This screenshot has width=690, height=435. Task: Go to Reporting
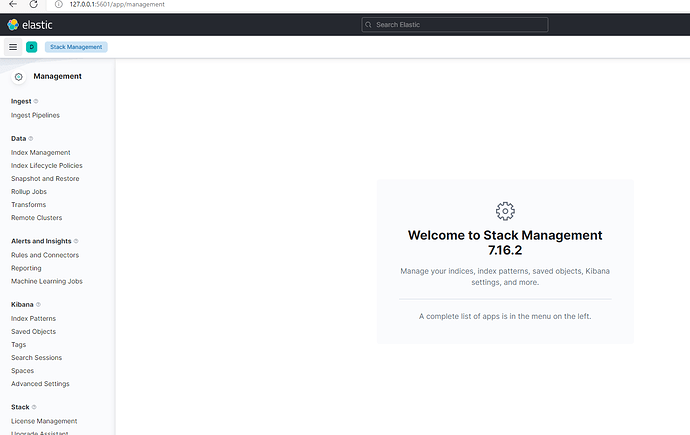(x=26, y=268)
